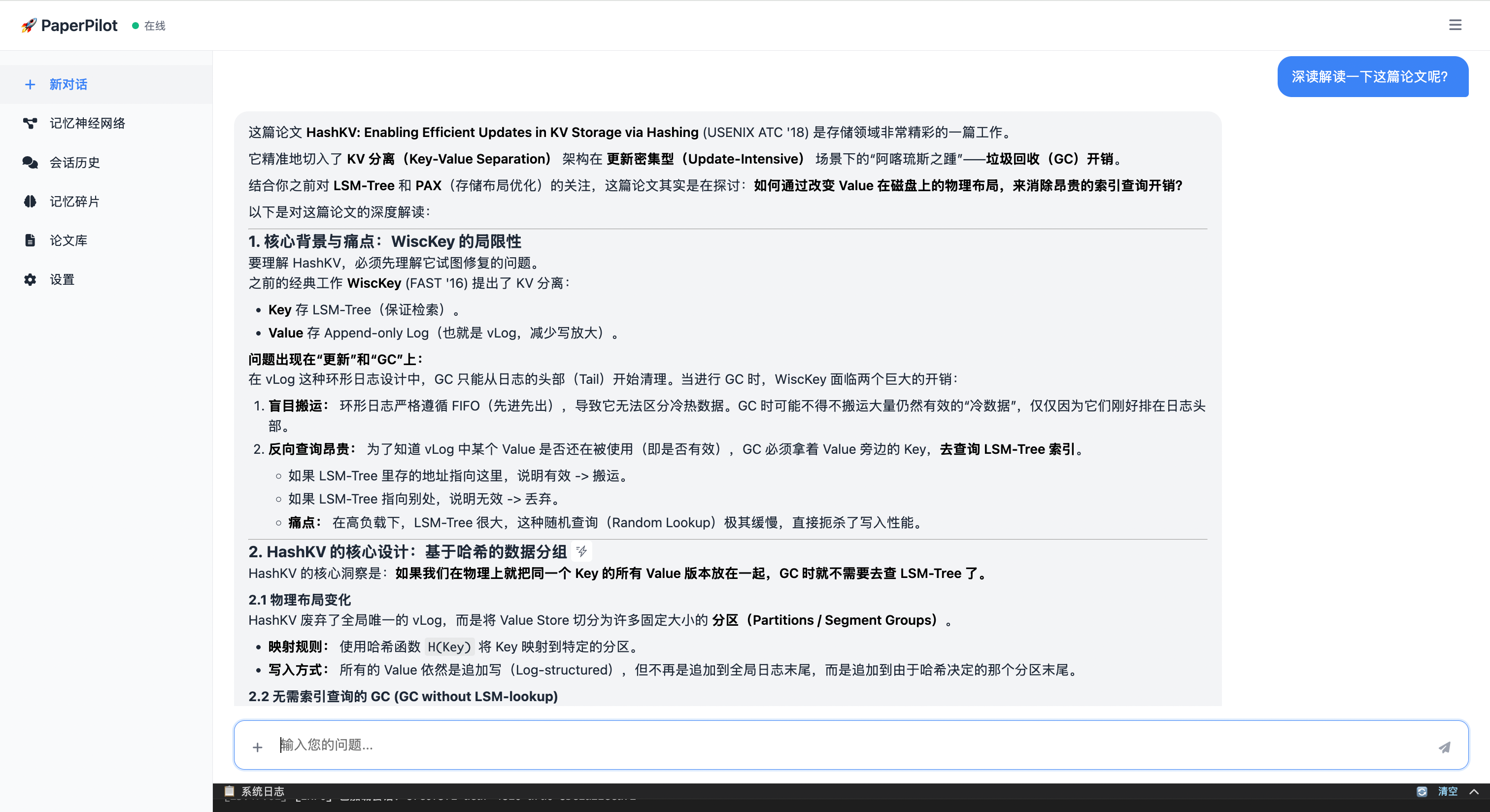The height and width of the screenshot is (812, 1490).
Task: Clear the system log with 清空
Action: point(1448,791)
